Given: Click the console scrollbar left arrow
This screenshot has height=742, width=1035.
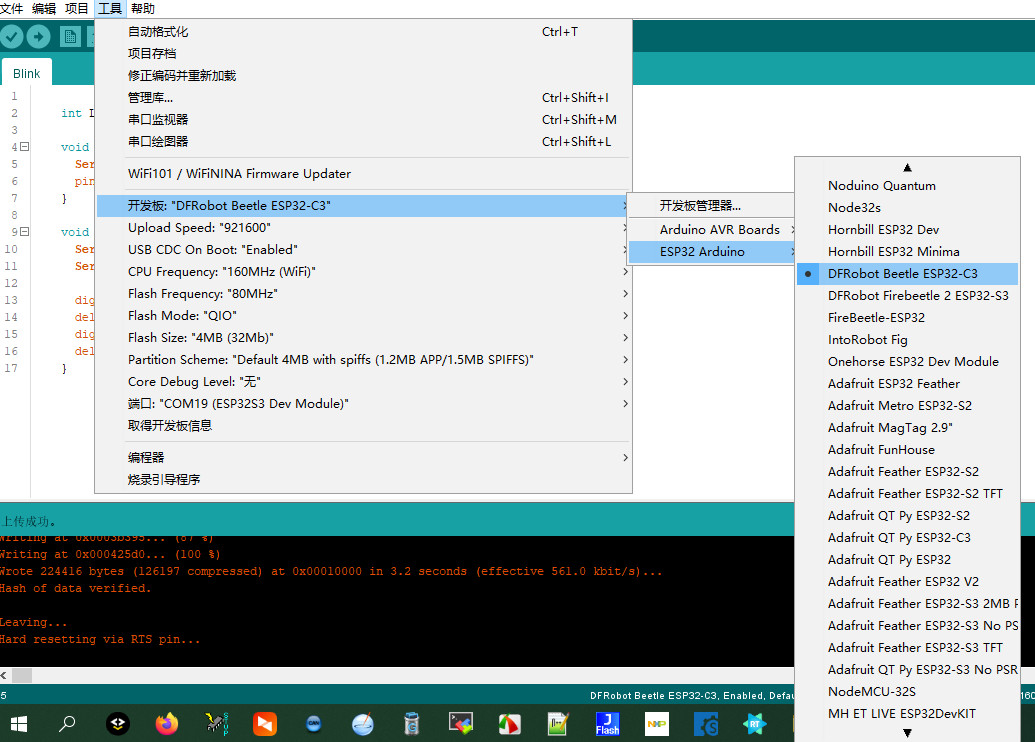Looking at the screenshot, I should click(x=5, y=675).
